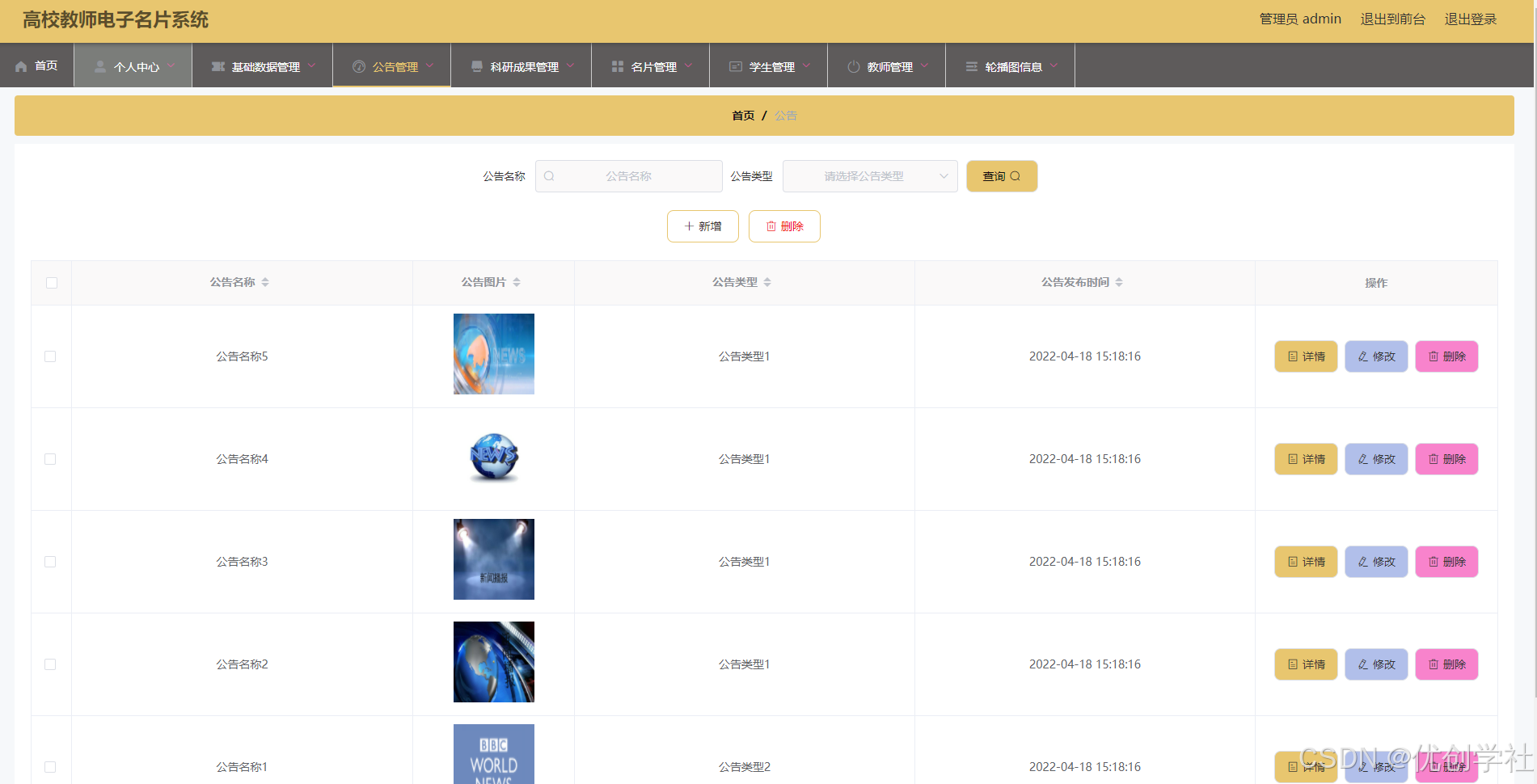Click the home icon beside 首页
Screen dimensions: 1537x784
(x=21, y=66)
